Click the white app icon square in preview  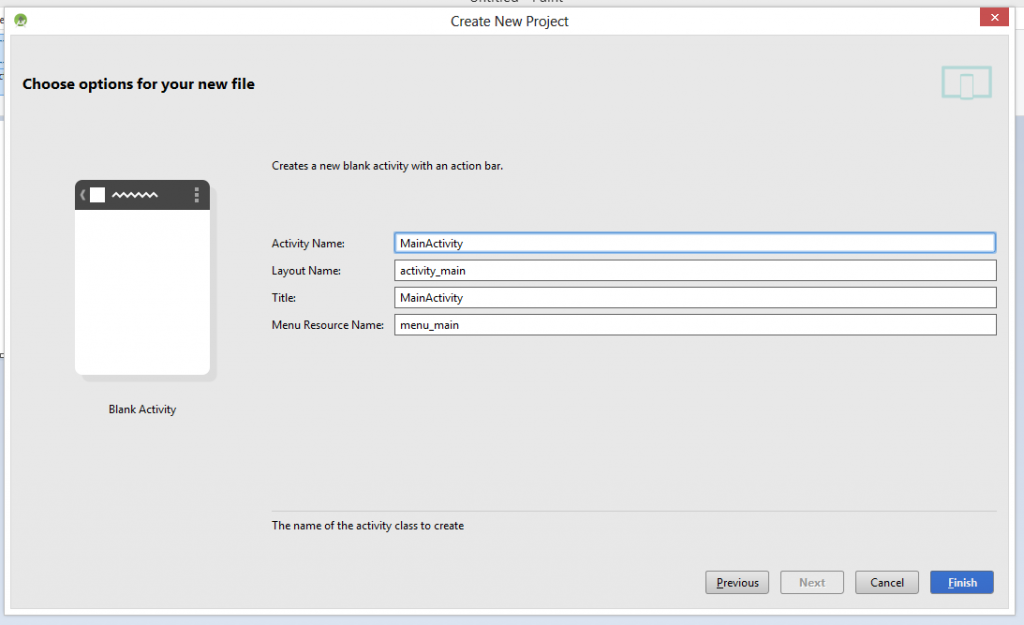click(97, 195)
